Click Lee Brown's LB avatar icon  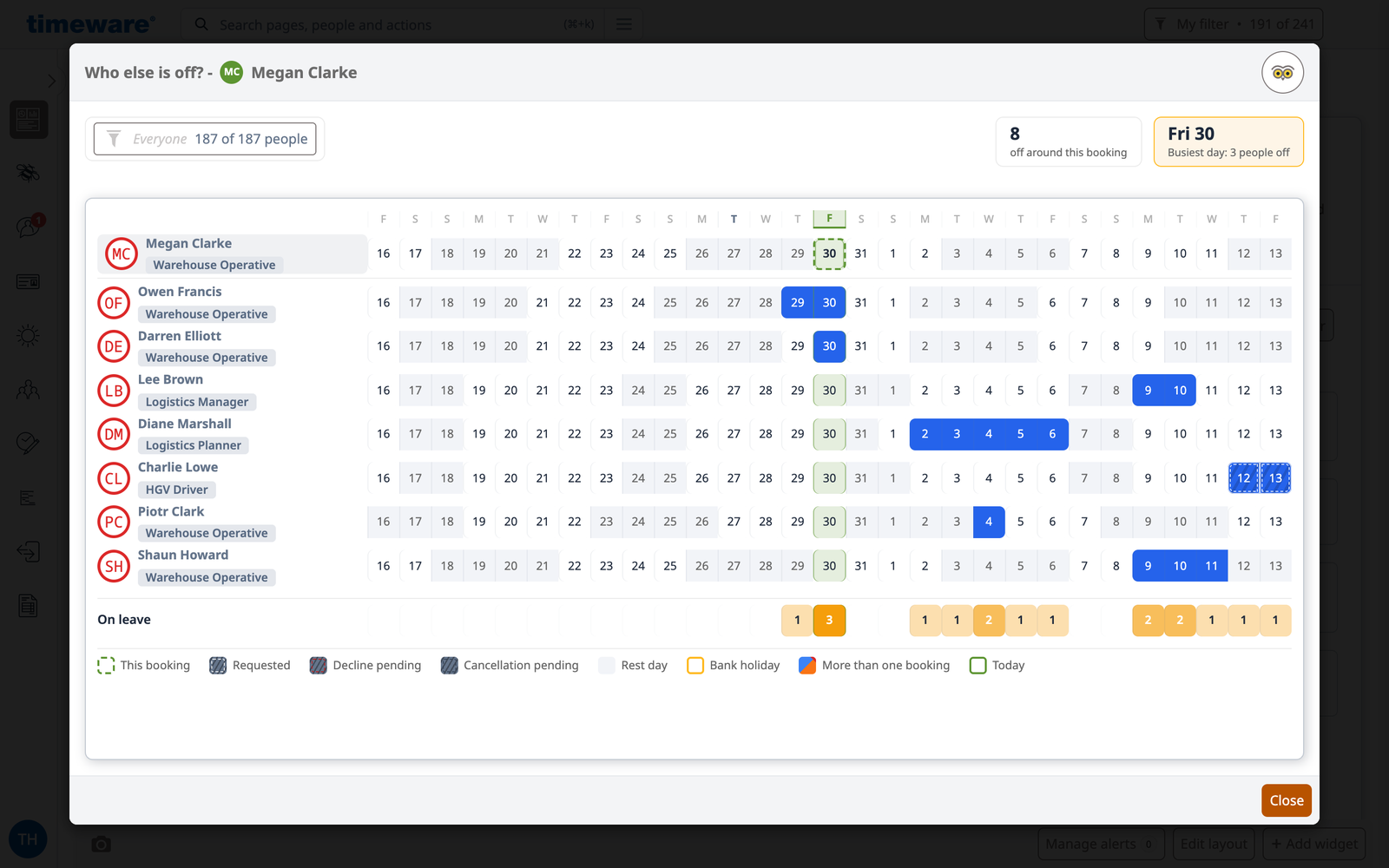pos(114,391)
